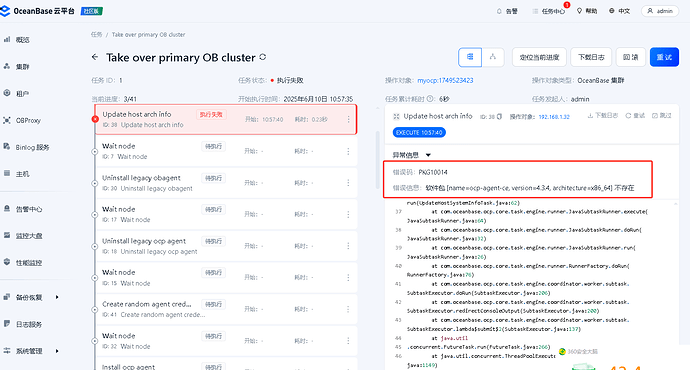Screen dimensions: 690x370
Task: Click 任务 breadcrumb link
Action: (96, 34)
